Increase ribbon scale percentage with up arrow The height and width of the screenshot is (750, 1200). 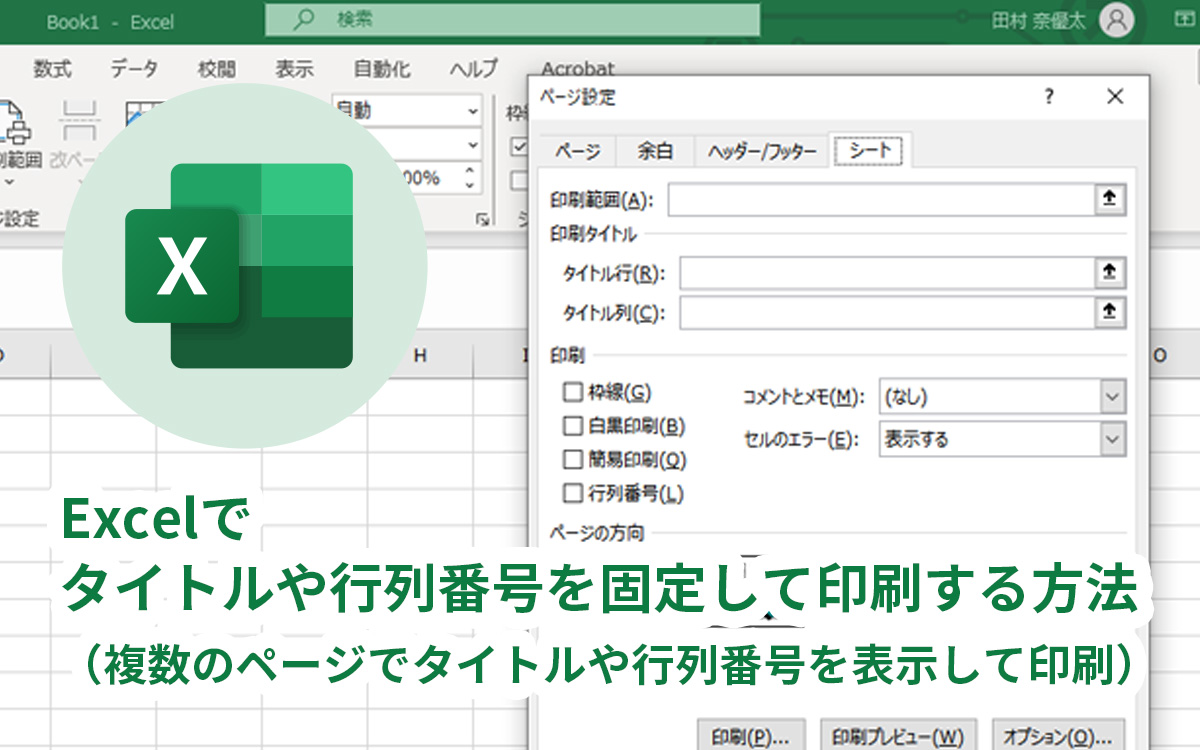(x=471, y=171)
